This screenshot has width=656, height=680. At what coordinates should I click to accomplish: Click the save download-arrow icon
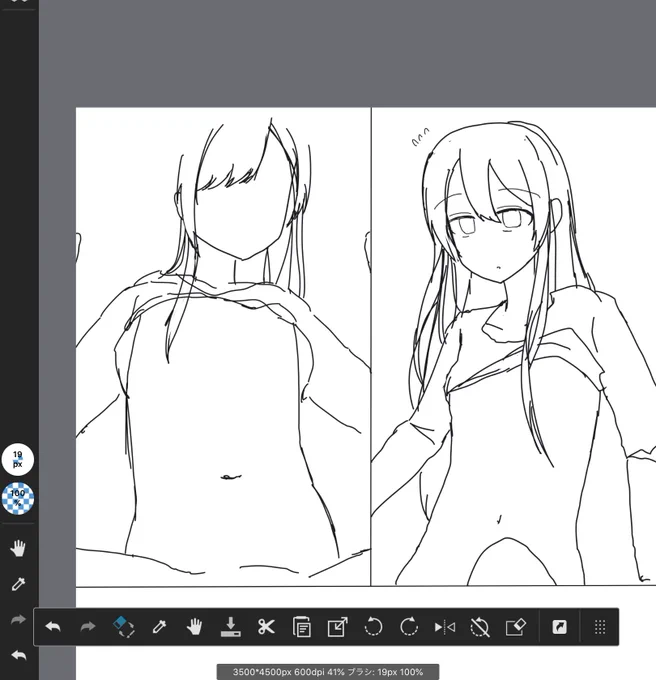231,627
